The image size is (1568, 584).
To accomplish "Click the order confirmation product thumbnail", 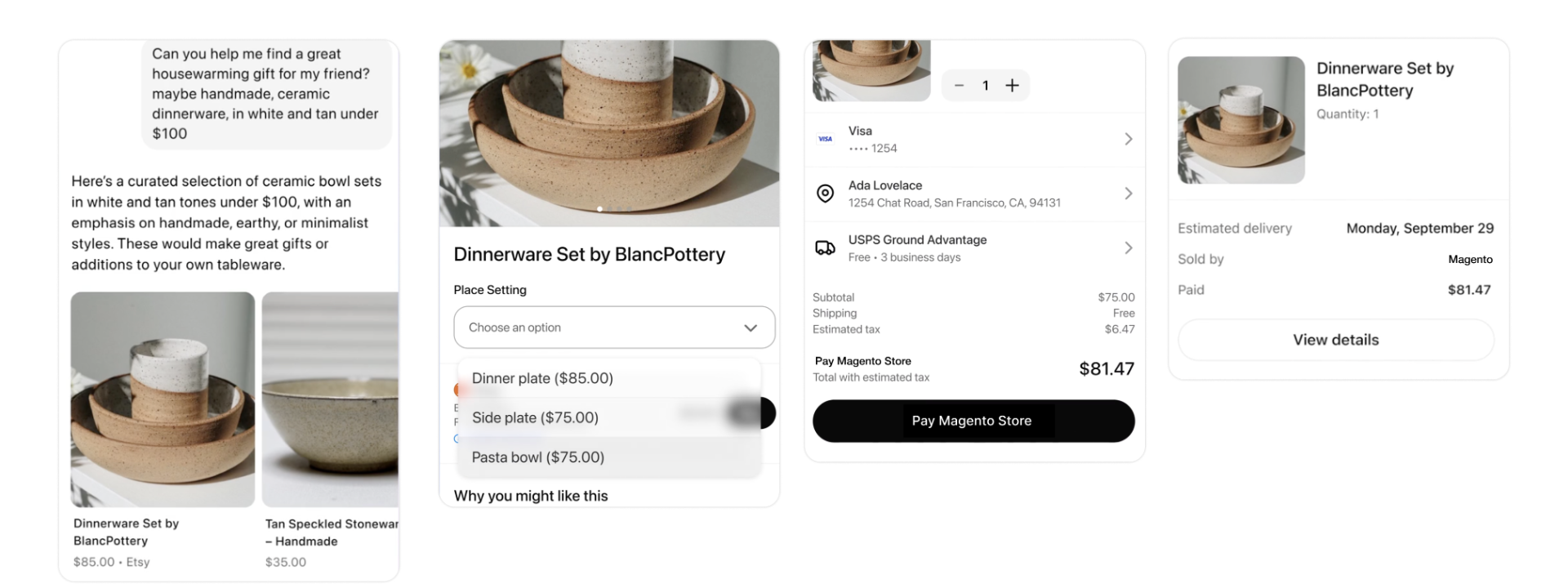I will [1241, 120].
